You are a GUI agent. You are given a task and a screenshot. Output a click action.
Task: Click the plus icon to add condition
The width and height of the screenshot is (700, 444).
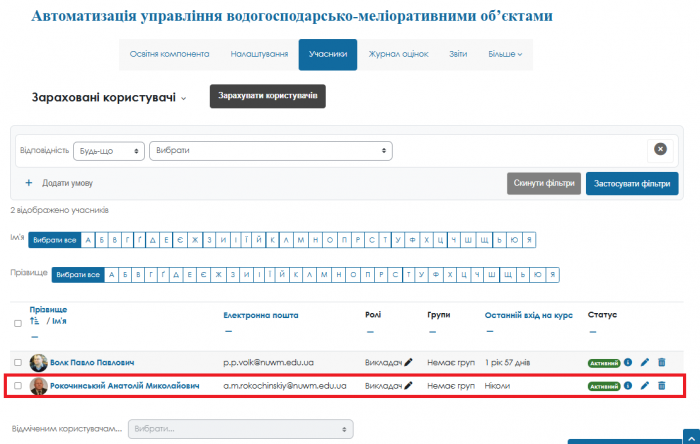point(29,184)
